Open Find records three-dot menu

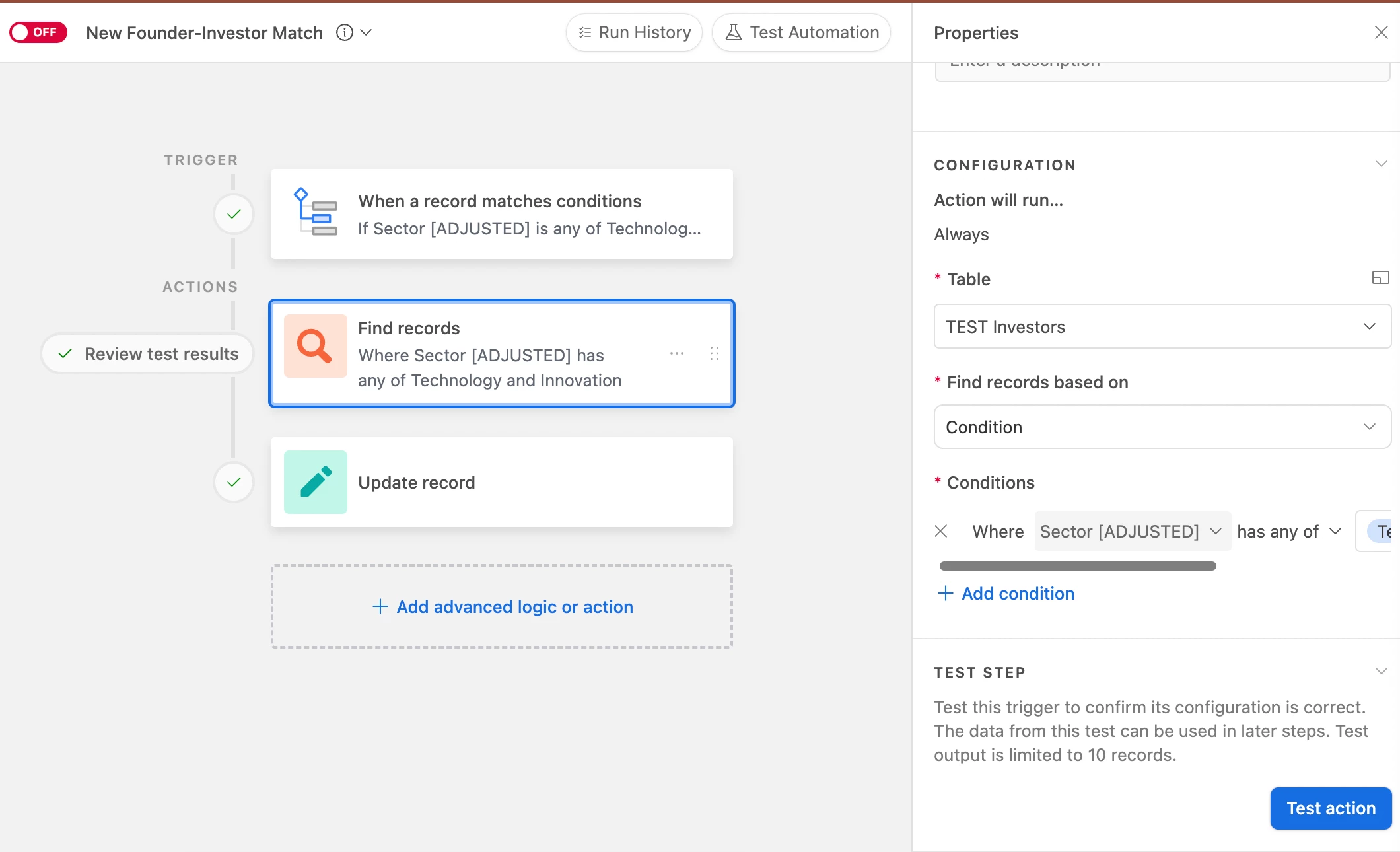tap(677, 353)
